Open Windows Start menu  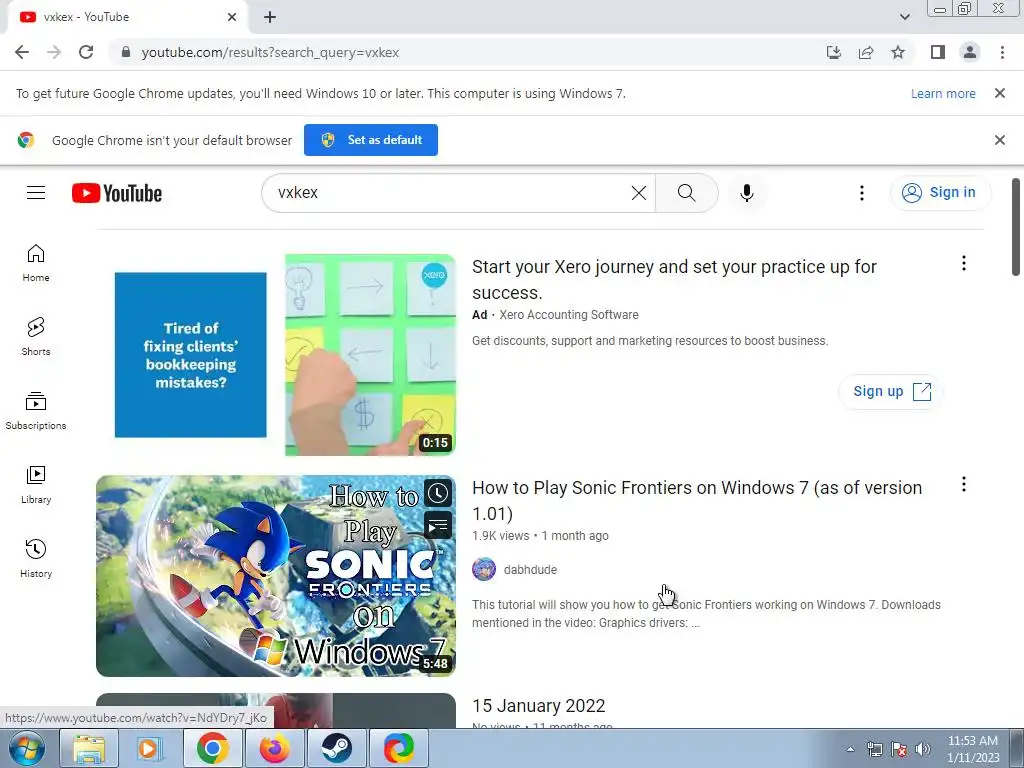pyautogui.click(x=25, y=748)
